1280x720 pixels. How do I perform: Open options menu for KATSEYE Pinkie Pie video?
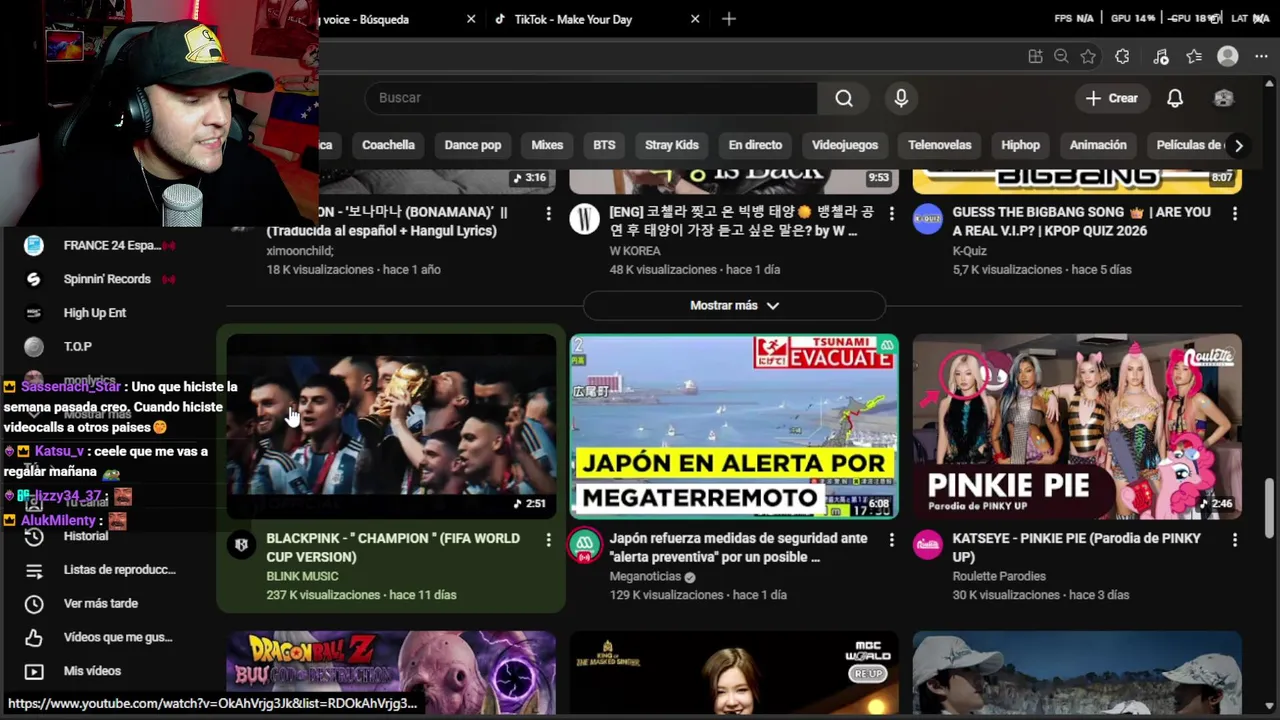click(1234, 540)
